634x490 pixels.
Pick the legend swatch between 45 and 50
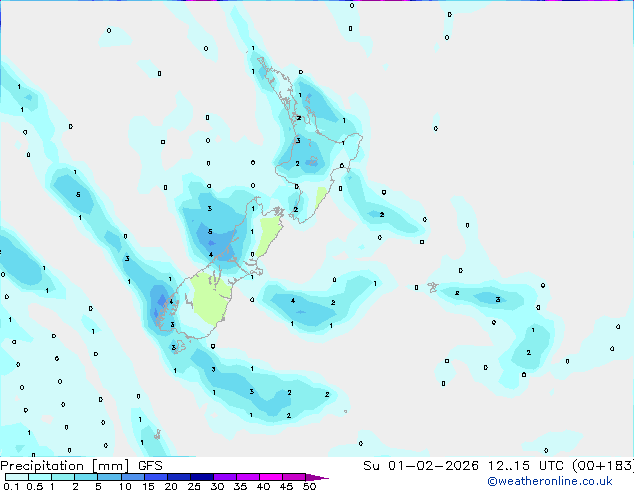294,477
